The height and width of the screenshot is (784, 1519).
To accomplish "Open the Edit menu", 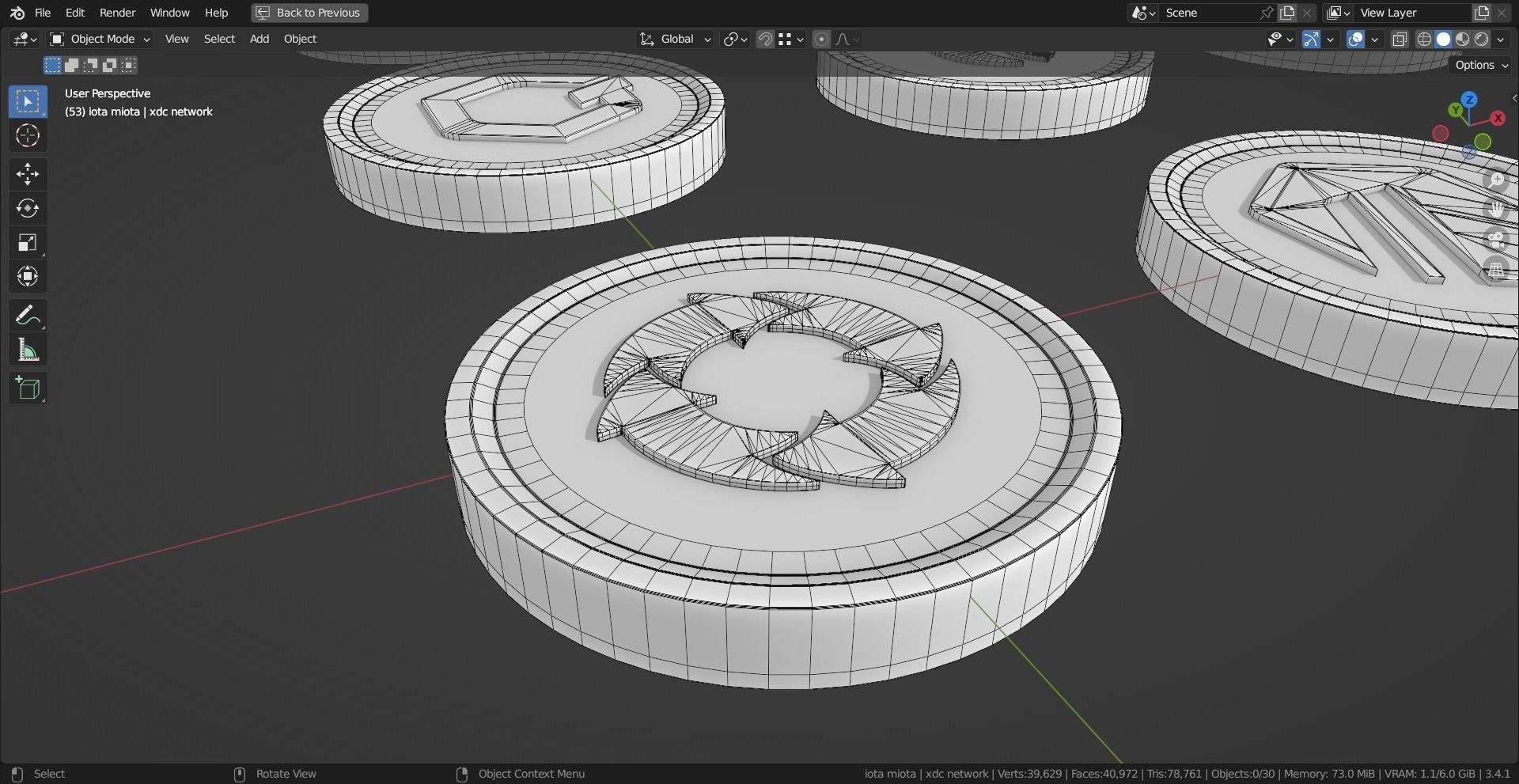I will 75,13.
